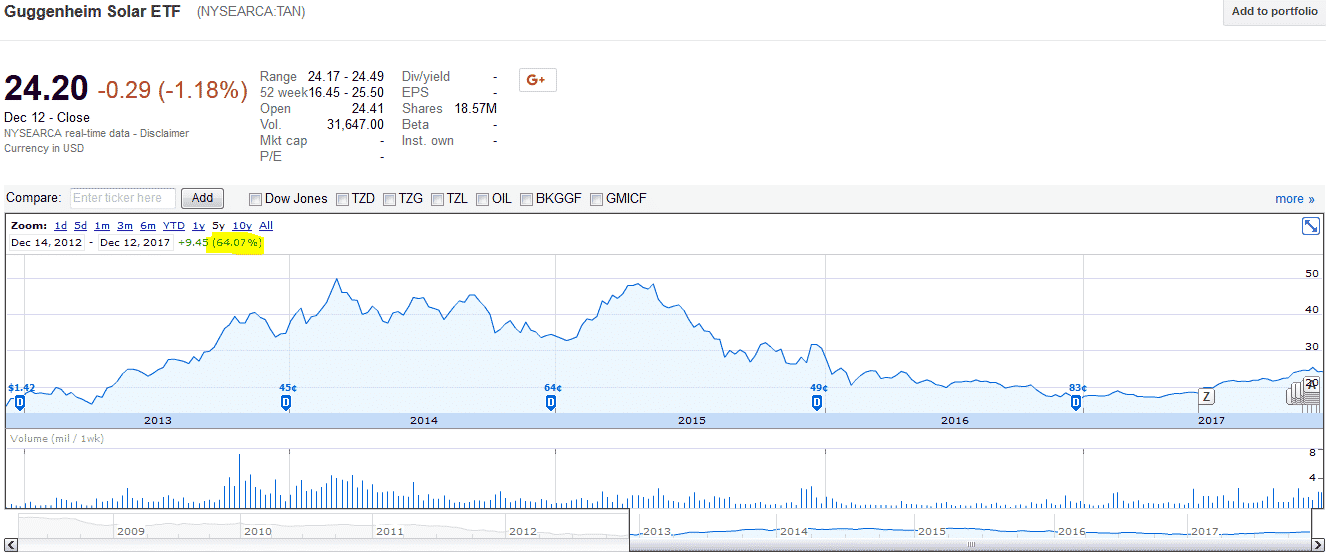Switch chart zoom to 10y
1326x554 pixels.
[241, 226]
